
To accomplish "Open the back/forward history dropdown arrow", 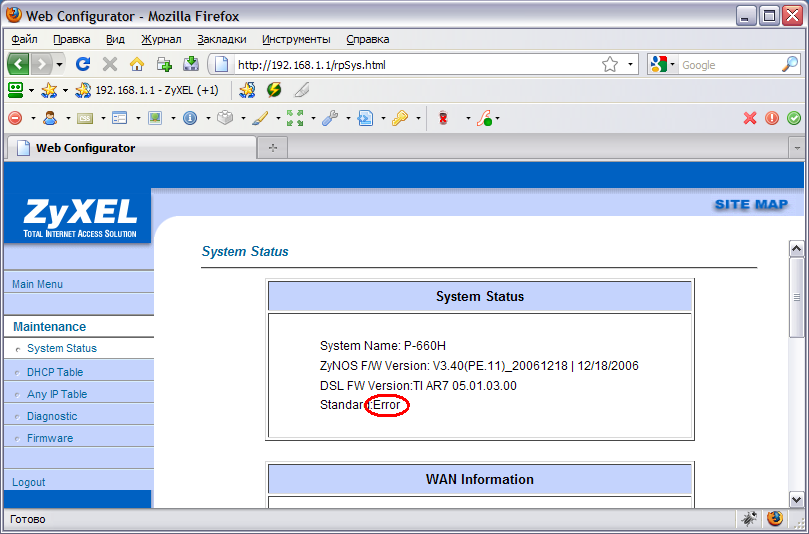I will (59, 64).
